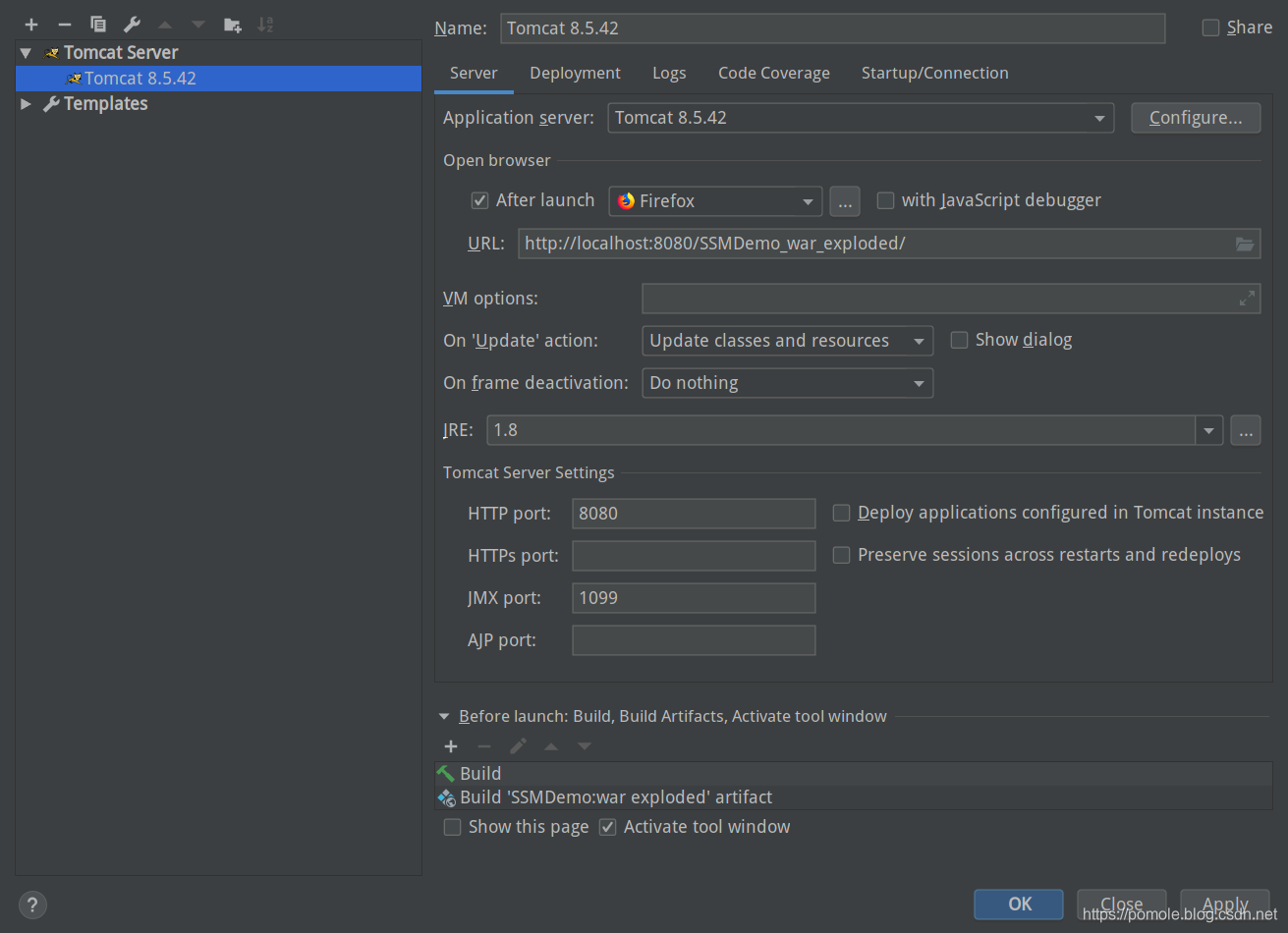Enable Preserve sessions across restarts and redeploys
1288x933 pixels.
(x=841, y=556)
